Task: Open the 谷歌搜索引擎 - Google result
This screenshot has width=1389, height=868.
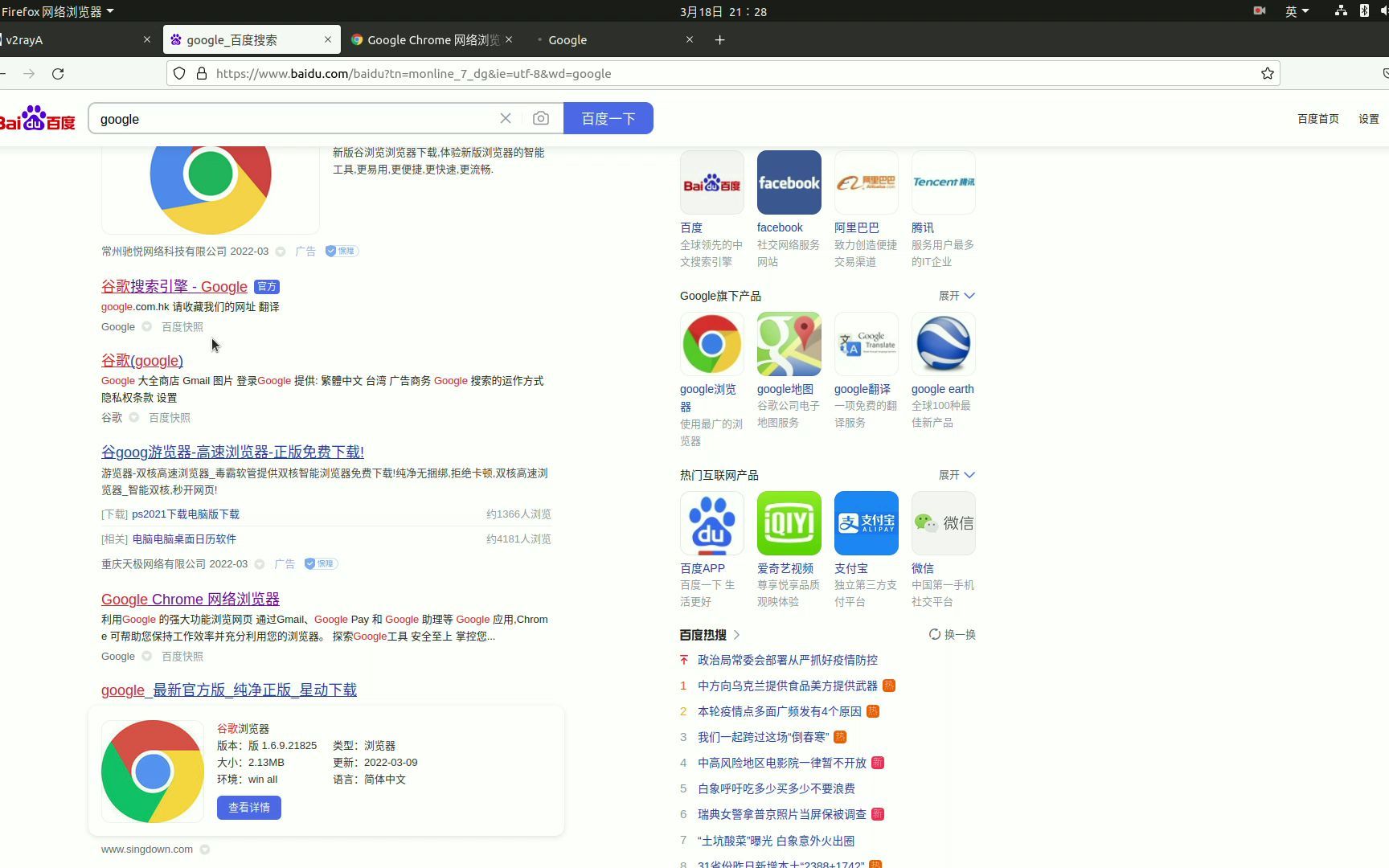Action: click(174, 287)
